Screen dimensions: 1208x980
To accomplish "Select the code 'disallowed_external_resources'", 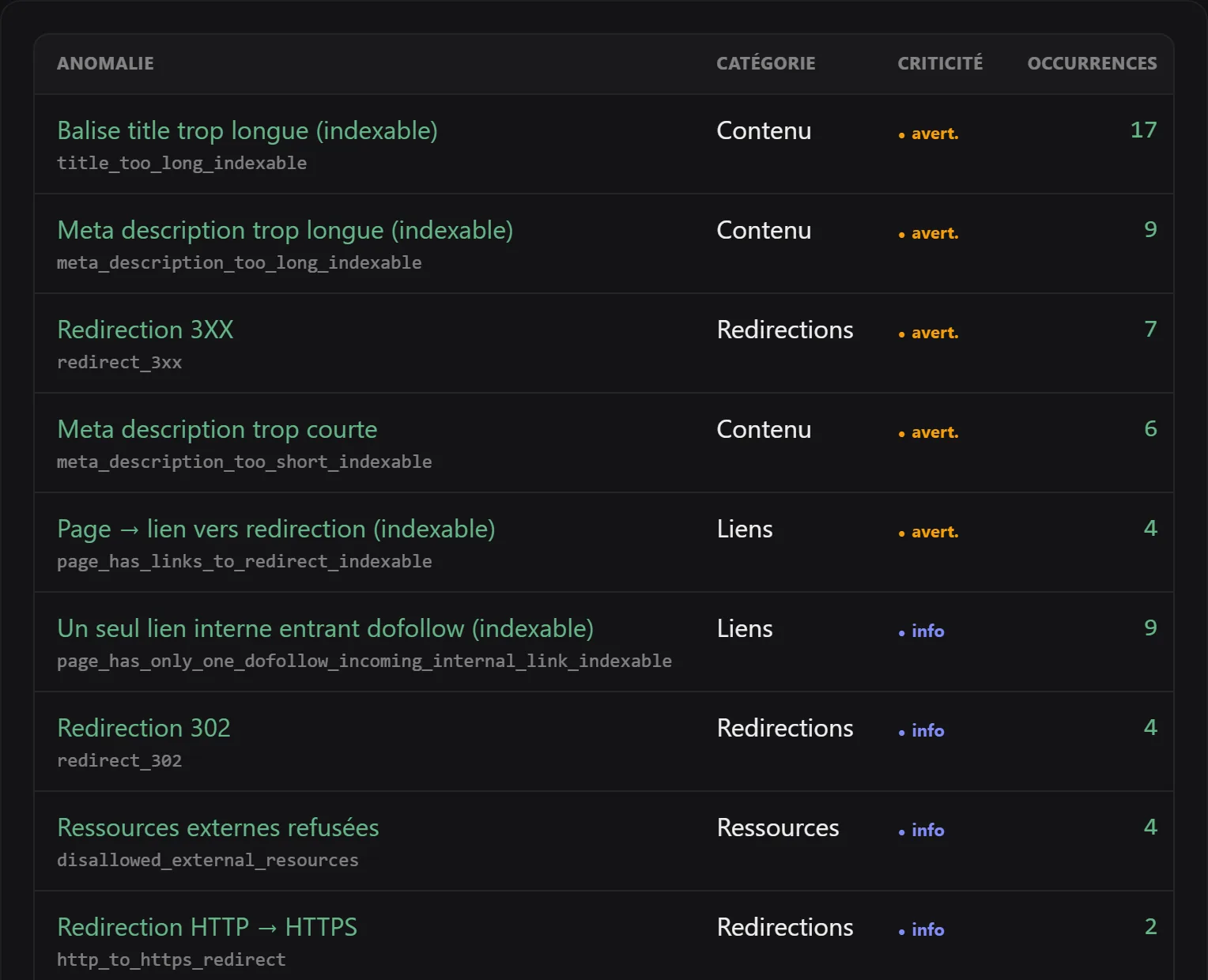I will [208, 861].
